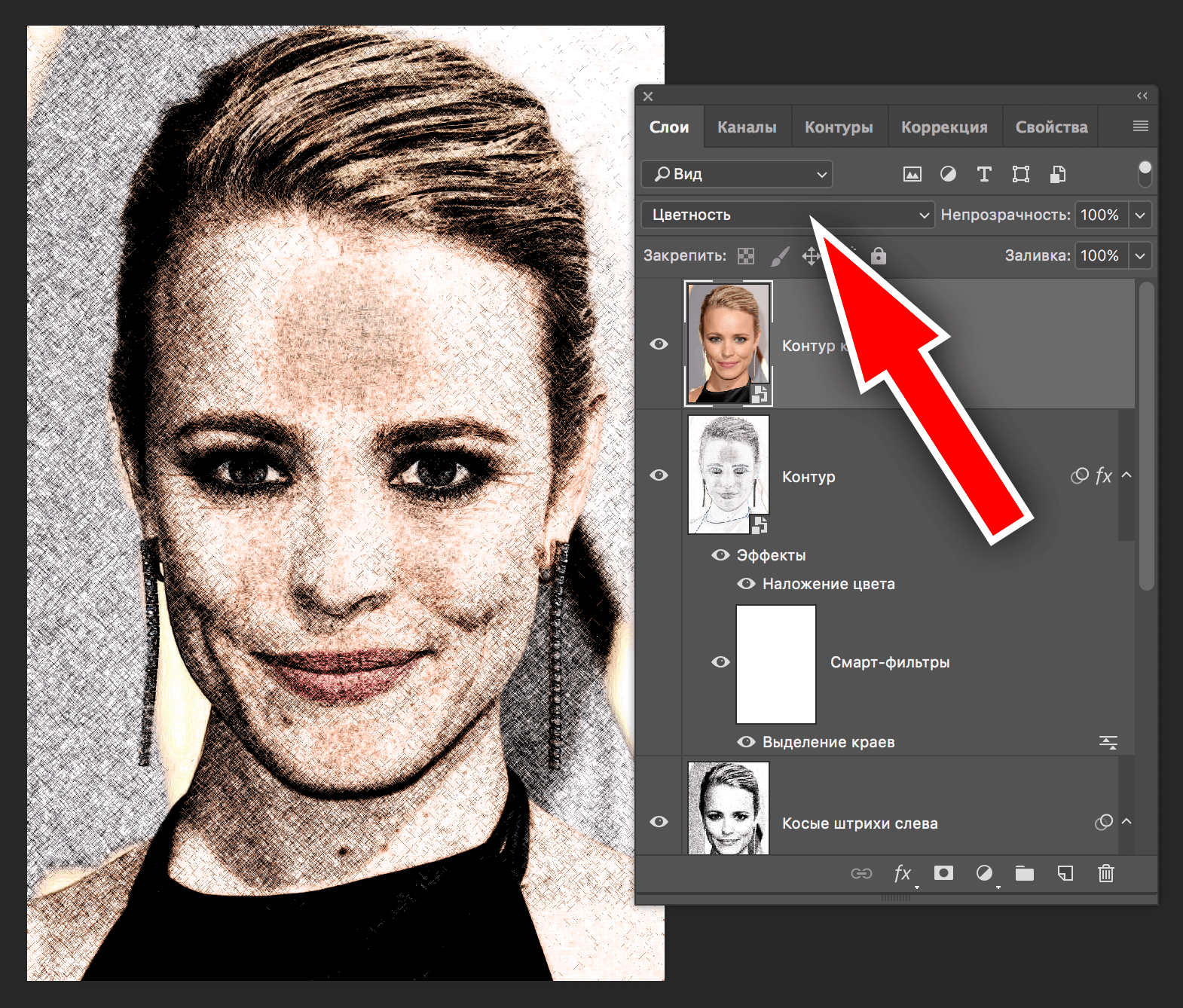1183x1008 pixels.
Task: Filter layers by shape layer icon
Action: coord(1020,174)
